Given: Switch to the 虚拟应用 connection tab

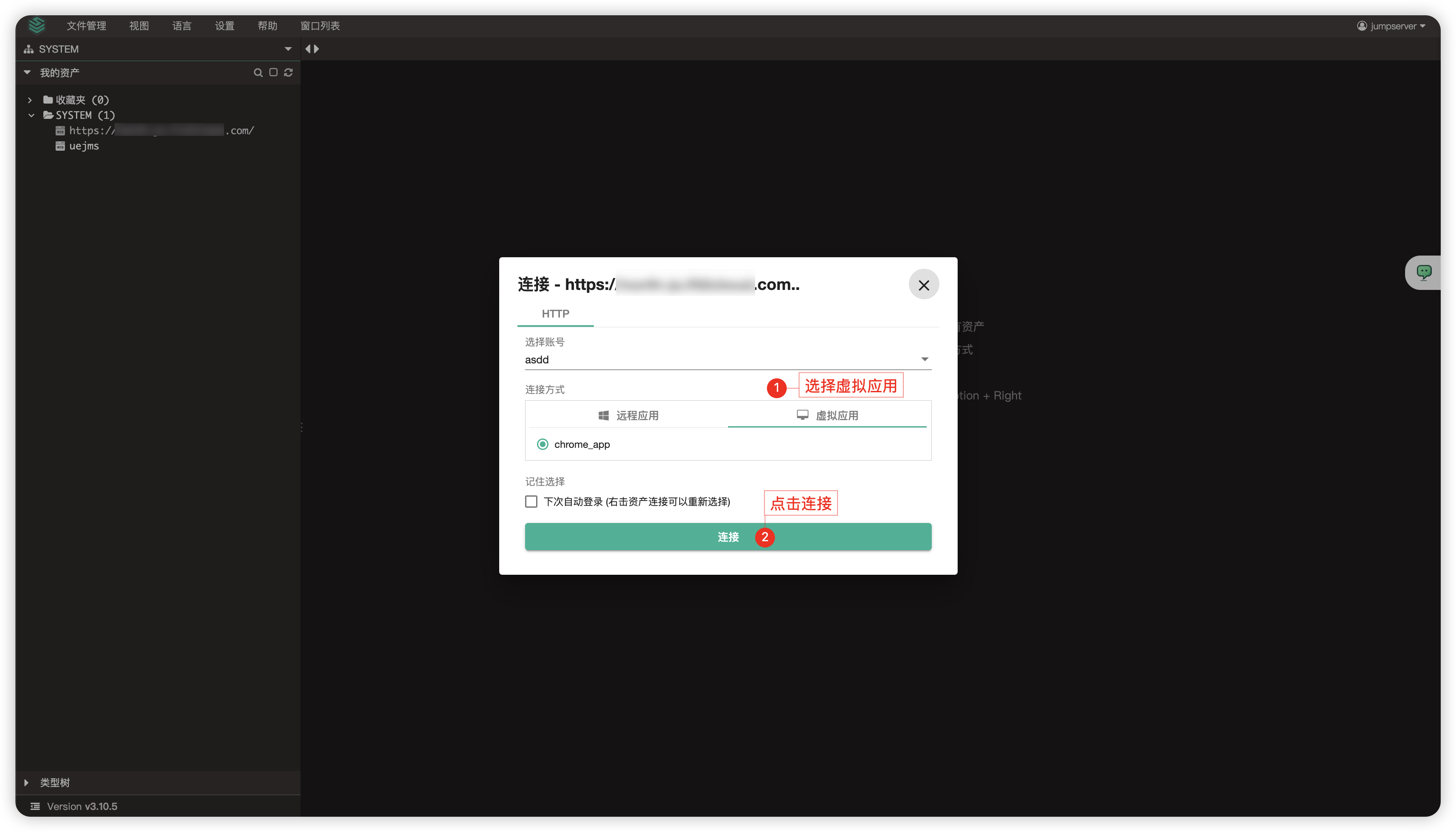Looking at the screenshot, I should tap(827, 416).
